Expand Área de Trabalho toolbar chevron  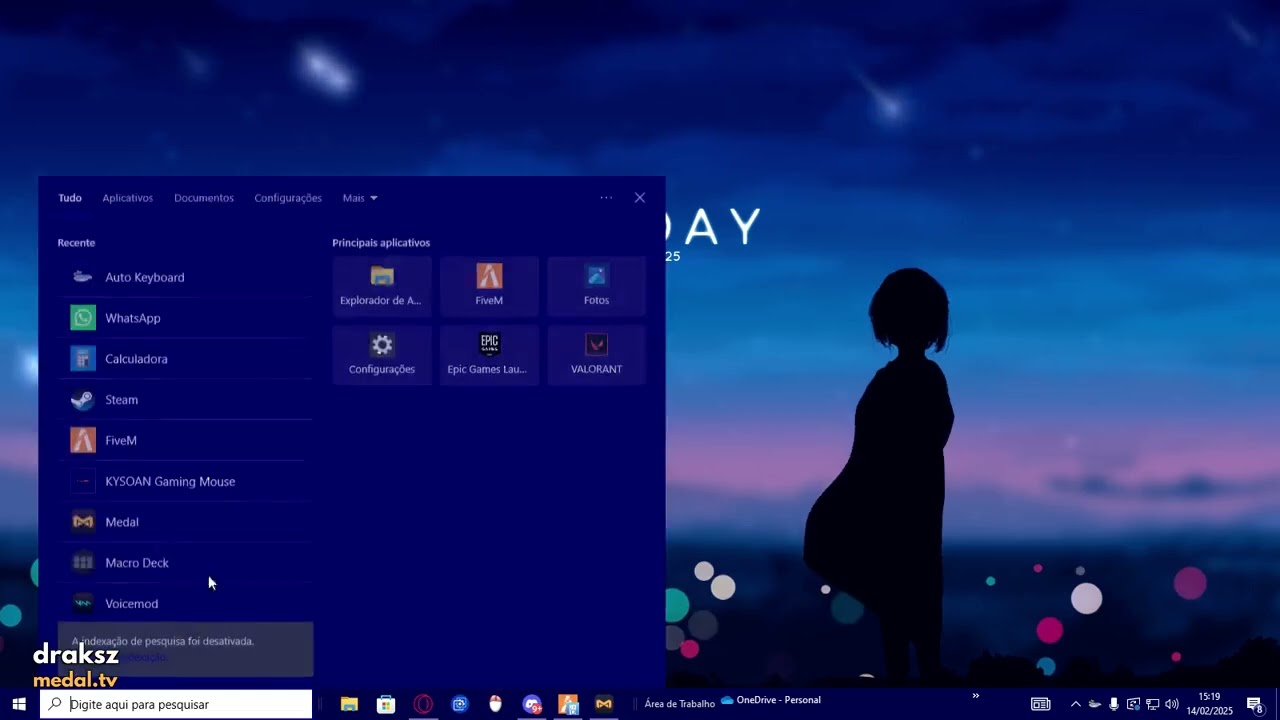click(975, 696)
